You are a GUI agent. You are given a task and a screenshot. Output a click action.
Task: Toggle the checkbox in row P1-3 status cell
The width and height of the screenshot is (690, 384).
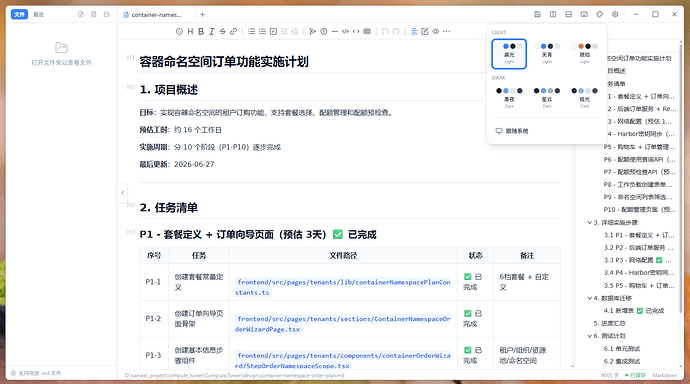(468, 350)
